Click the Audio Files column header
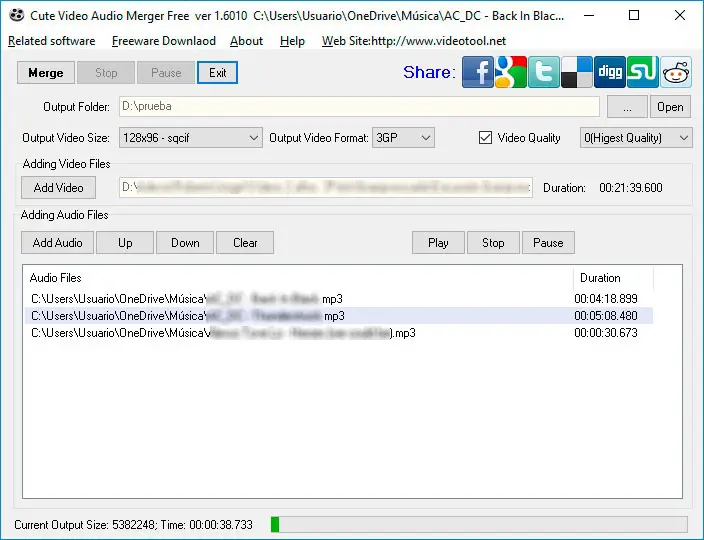The height and width of the screenshot is (540, 704). point(298,278)
